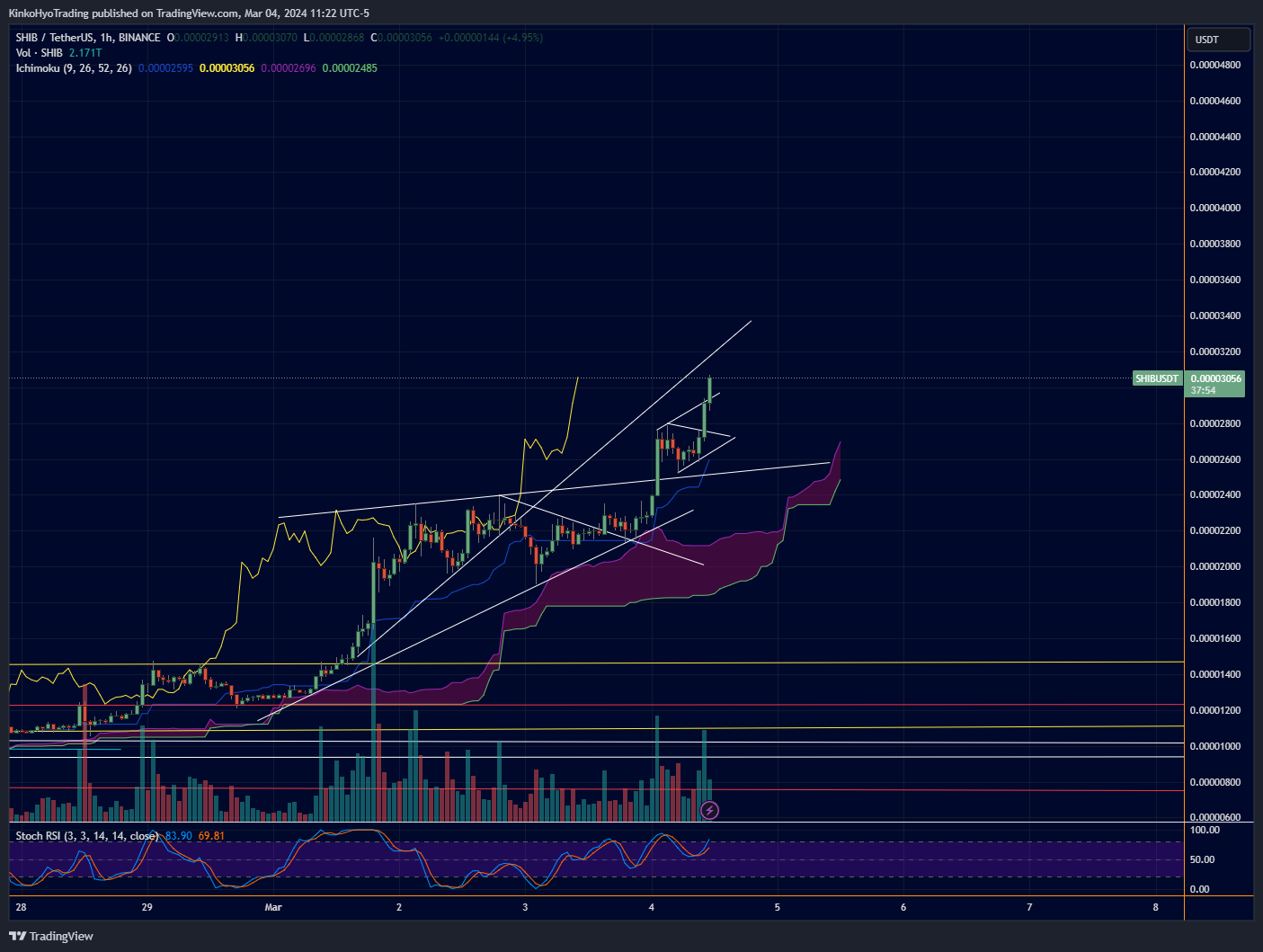Click the TradingView logo at bottom left
This screenshot has width=1263, height=952.
pos(51,936)
